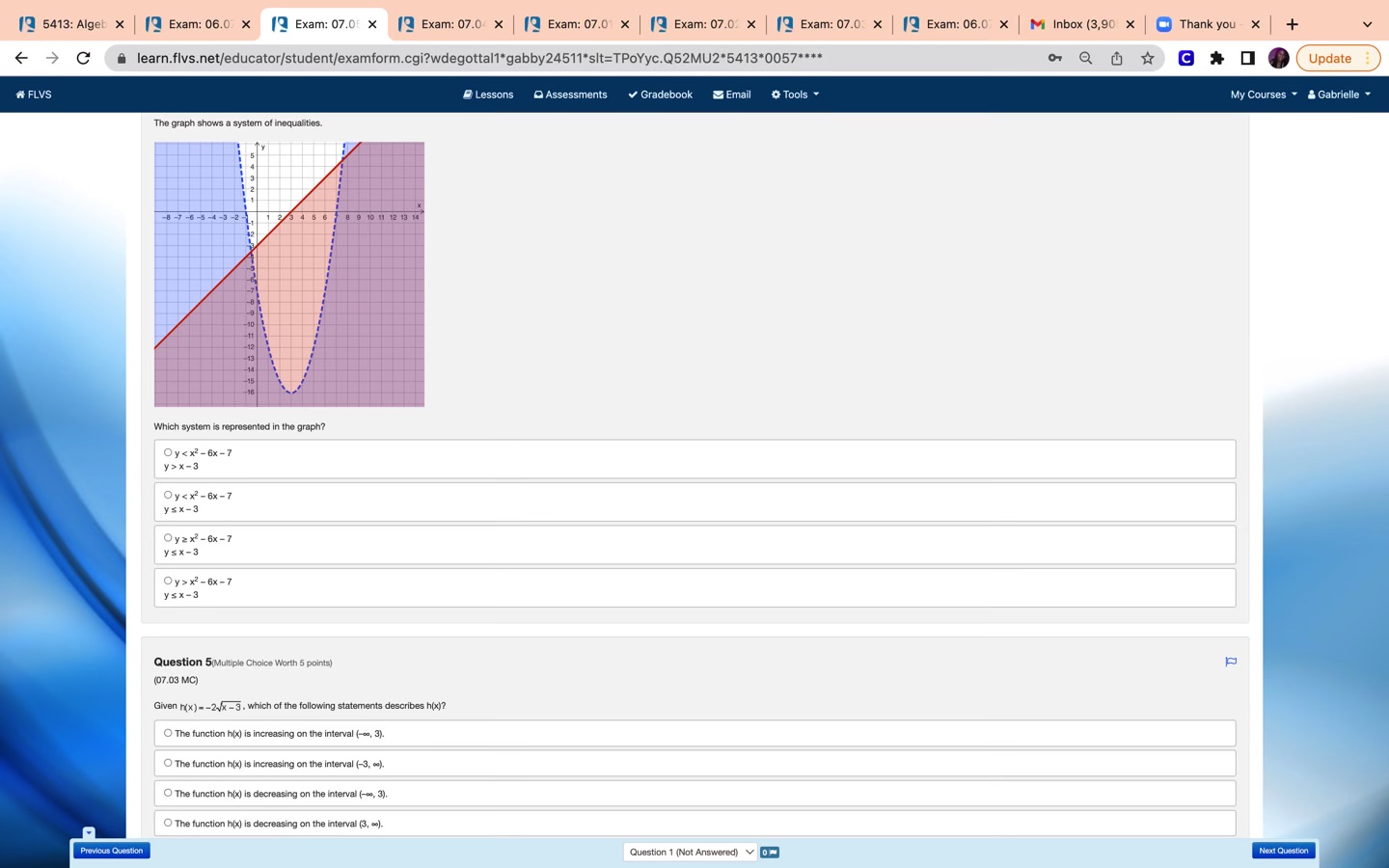The image size is (1389, 868).
Task: Choose 'increasing on the interval (−∞, 3)'
Action: [x=168, y=733]
